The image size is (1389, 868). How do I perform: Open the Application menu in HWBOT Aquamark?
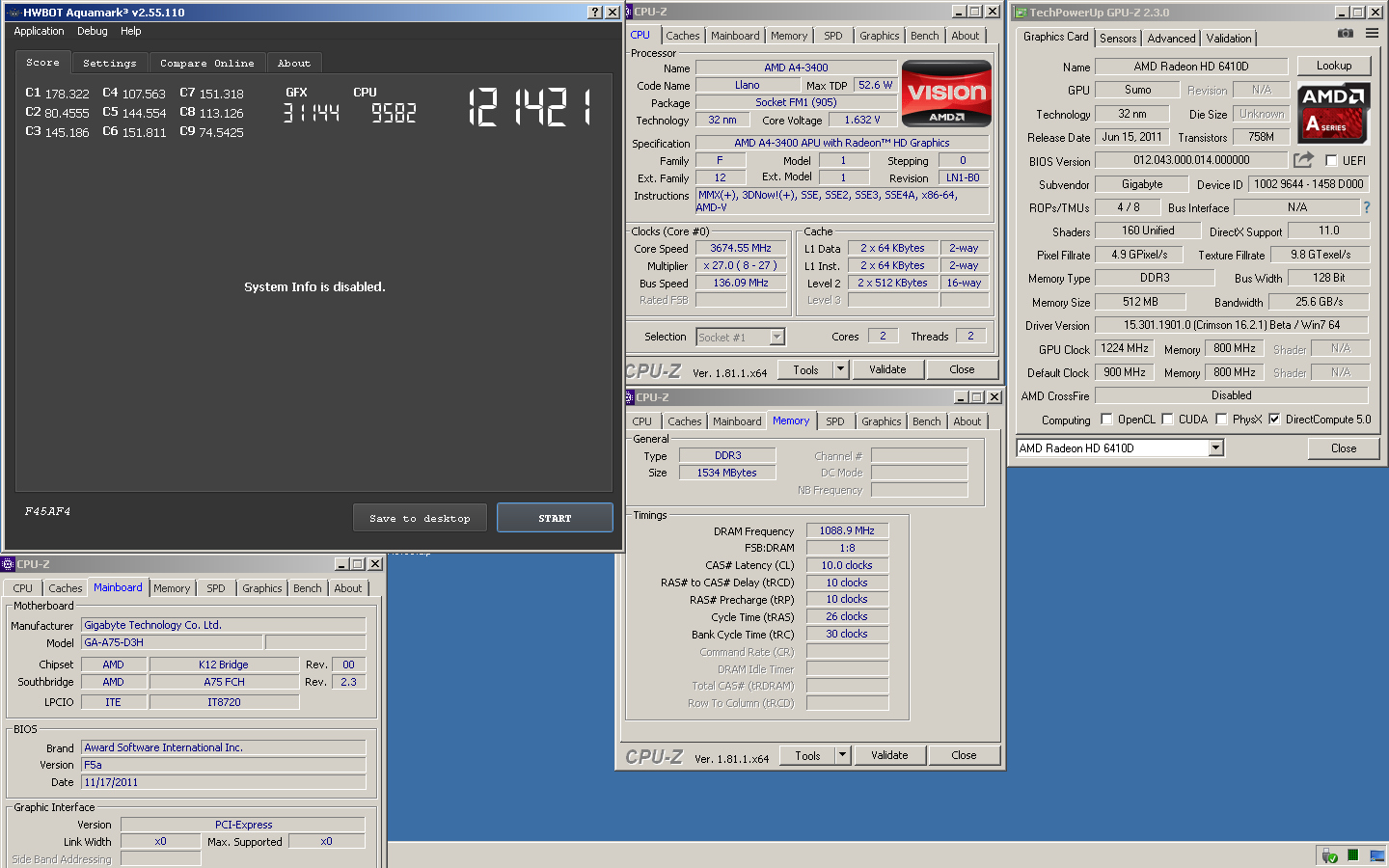click(39, 31)
